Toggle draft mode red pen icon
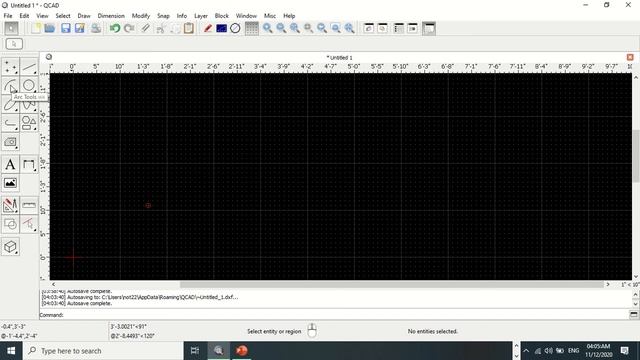This screenshot has height=360, width=640. (208, 28)
